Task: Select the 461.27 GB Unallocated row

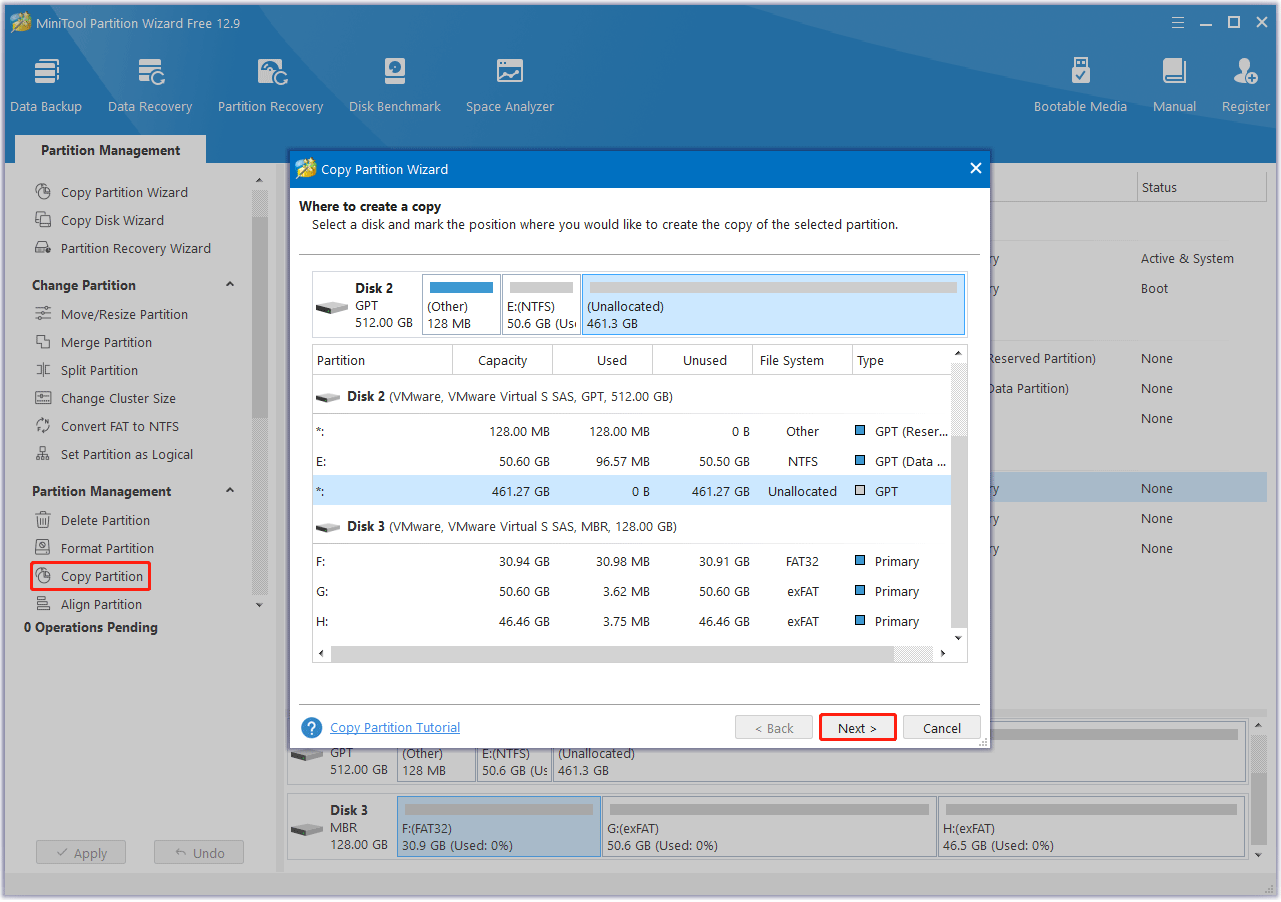Action: point(632,491)
